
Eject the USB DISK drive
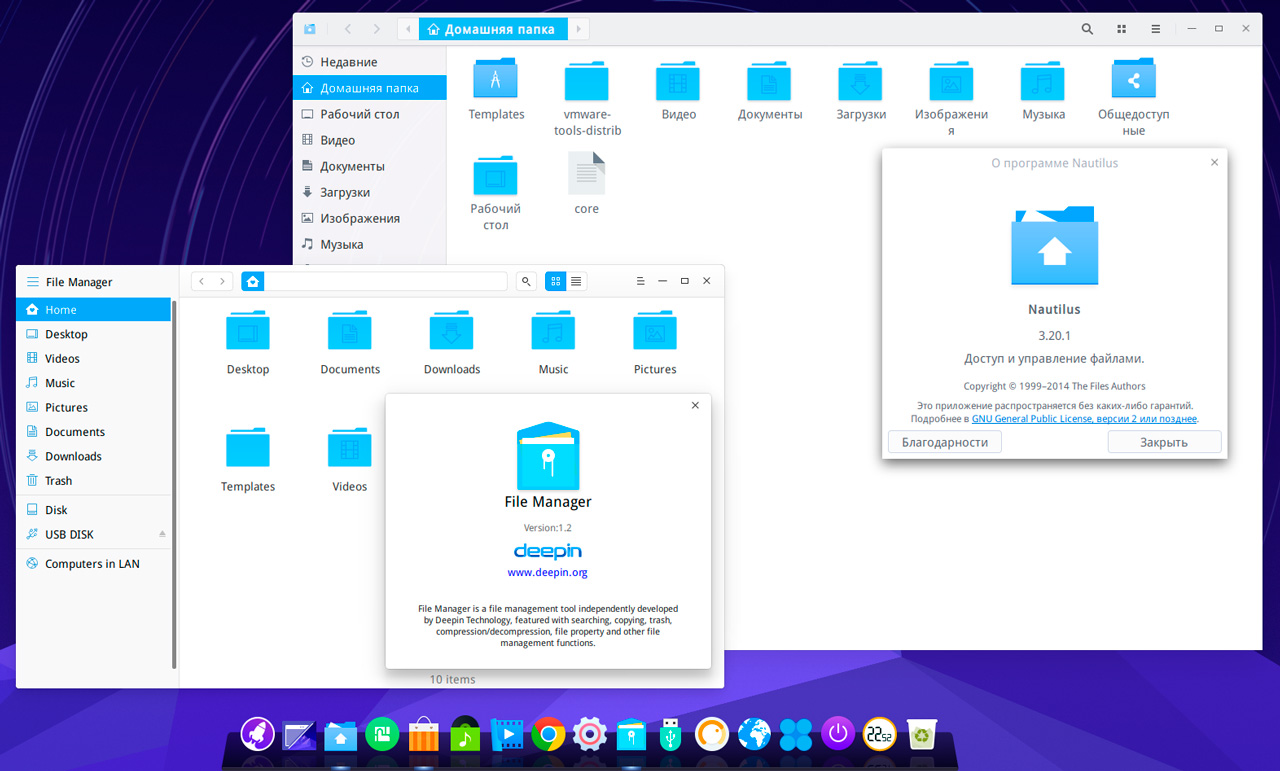163,535
